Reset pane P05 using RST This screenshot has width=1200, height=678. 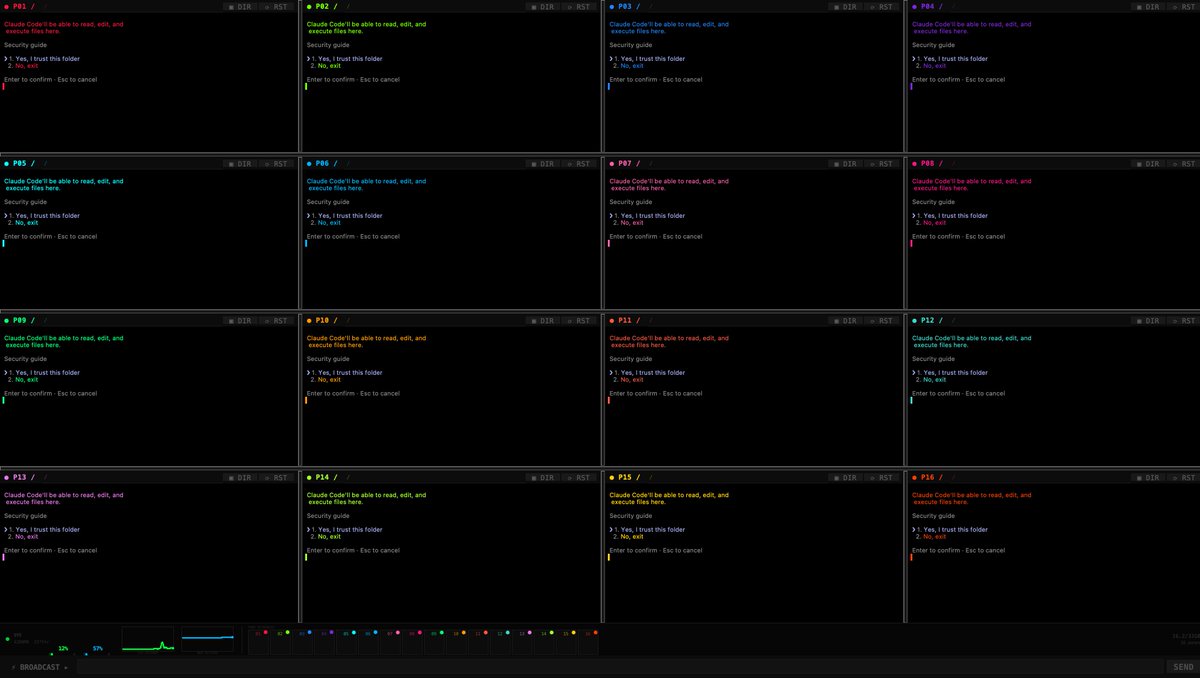pyautogui.click(x=278, y=163)
